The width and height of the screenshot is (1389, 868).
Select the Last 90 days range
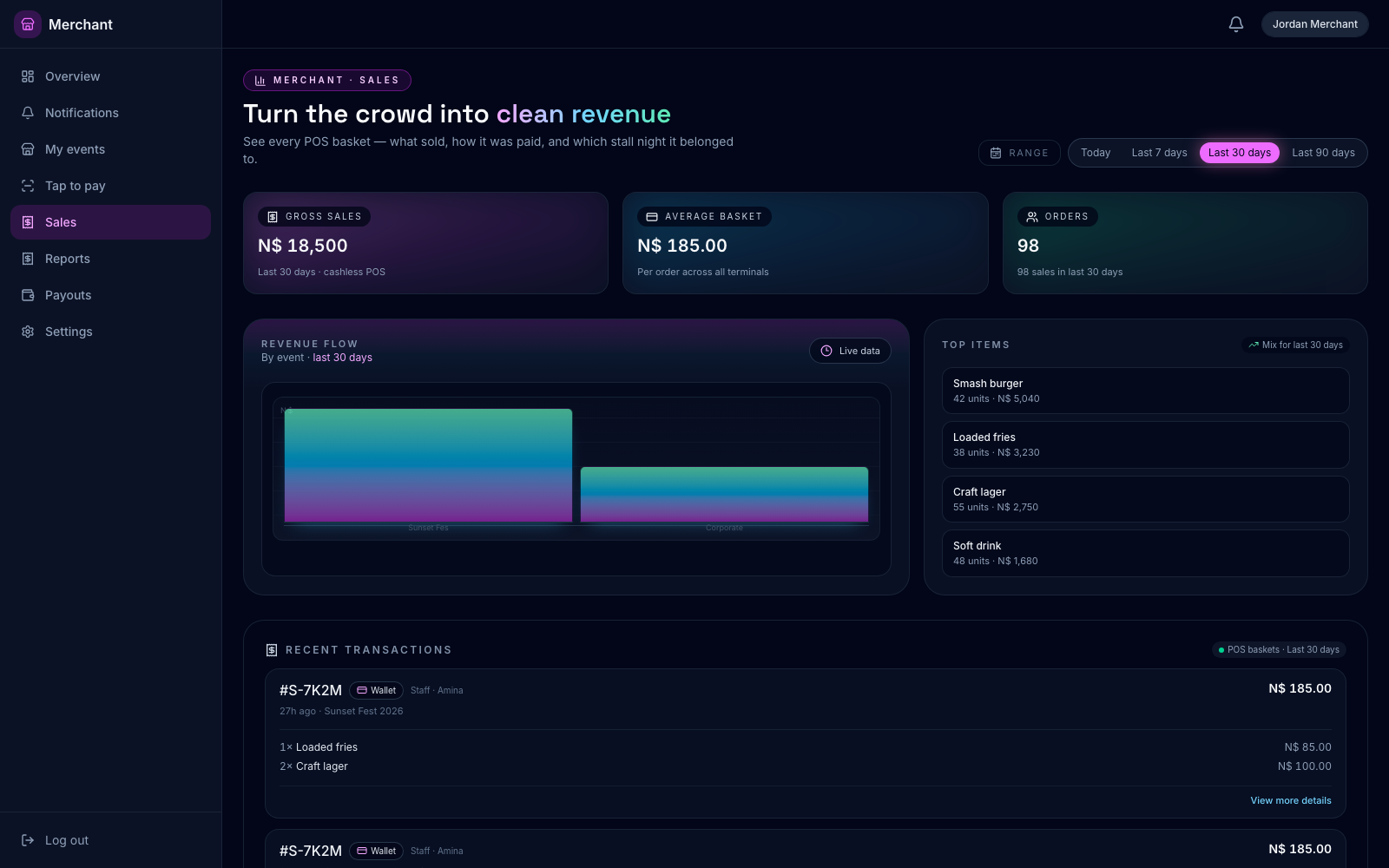tap(1323, 153)
